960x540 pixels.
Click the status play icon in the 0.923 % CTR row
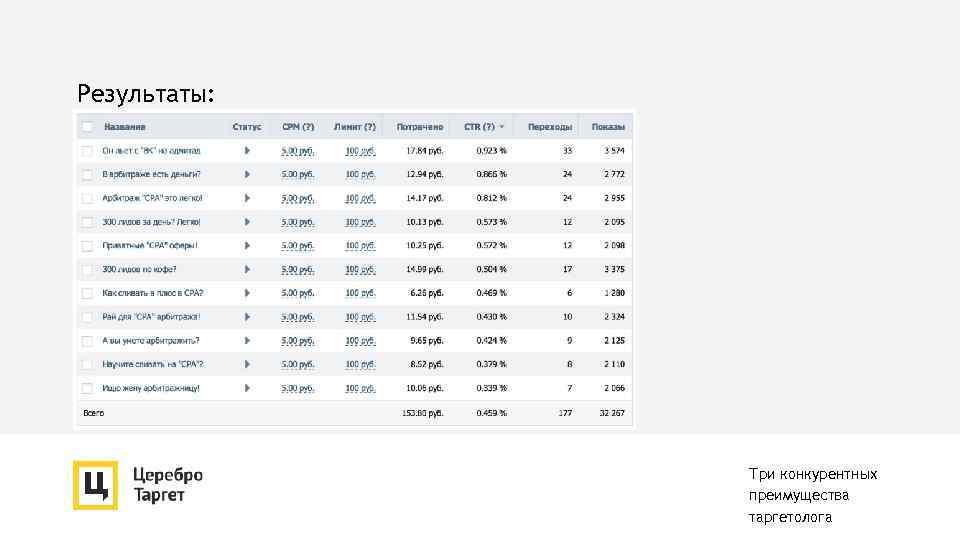247,151
